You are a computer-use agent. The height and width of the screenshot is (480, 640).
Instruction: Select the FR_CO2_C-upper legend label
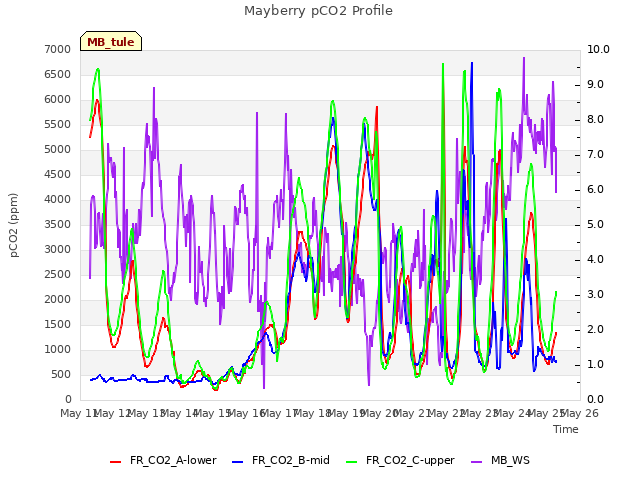410,460
